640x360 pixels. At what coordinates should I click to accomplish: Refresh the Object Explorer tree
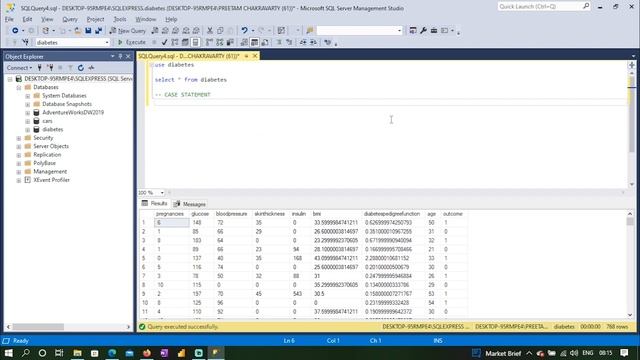click(x=81, y=68)
